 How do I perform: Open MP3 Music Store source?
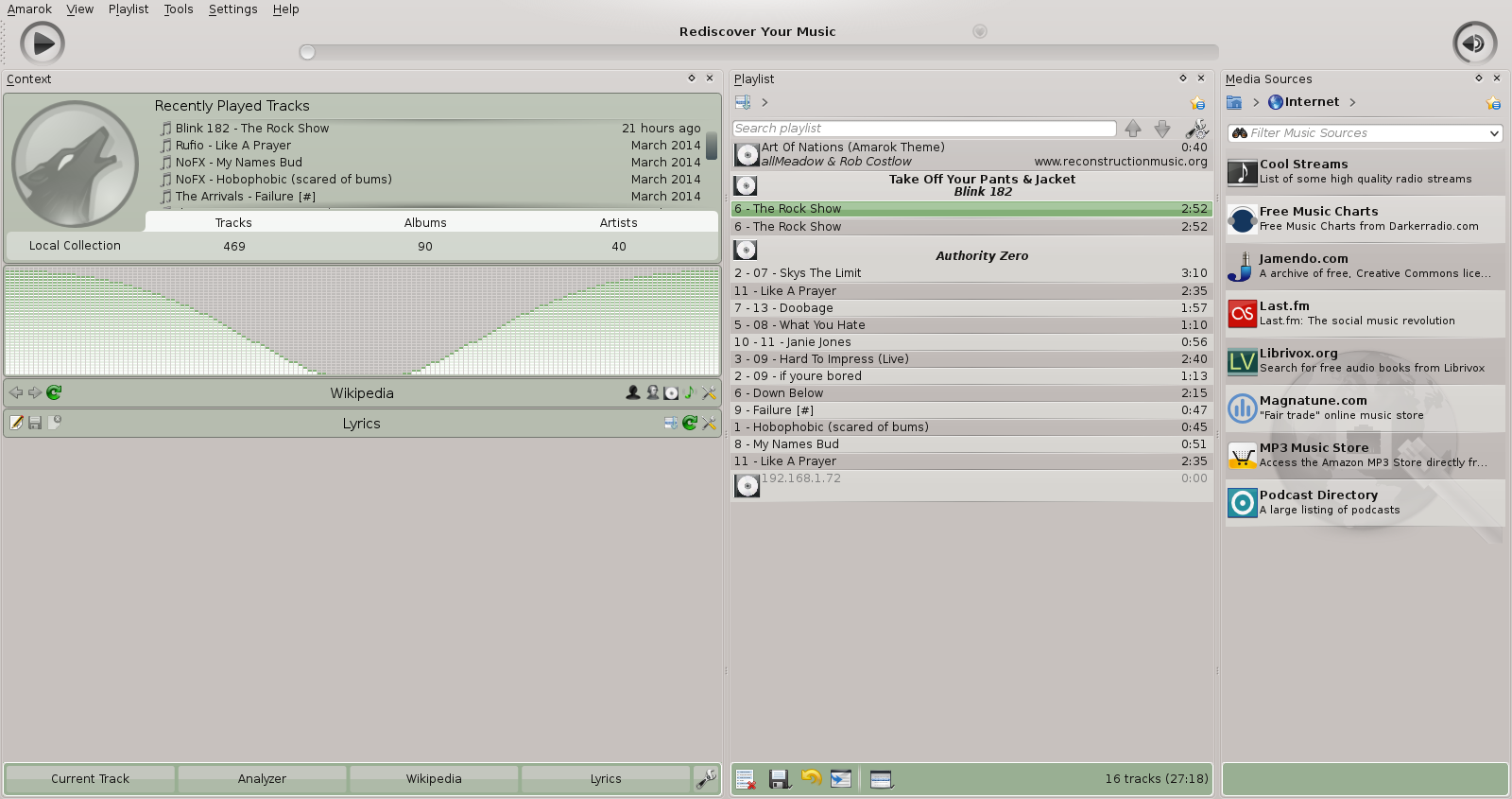[x=1365, y=455]
